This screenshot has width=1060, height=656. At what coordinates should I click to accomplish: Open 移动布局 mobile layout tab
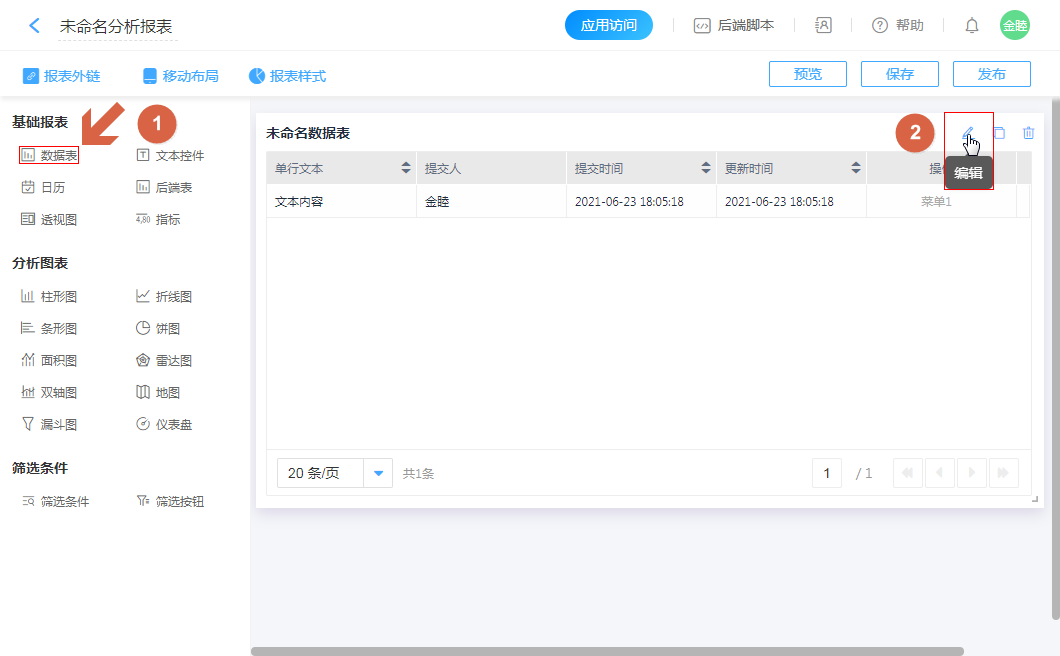click(180, 76)
